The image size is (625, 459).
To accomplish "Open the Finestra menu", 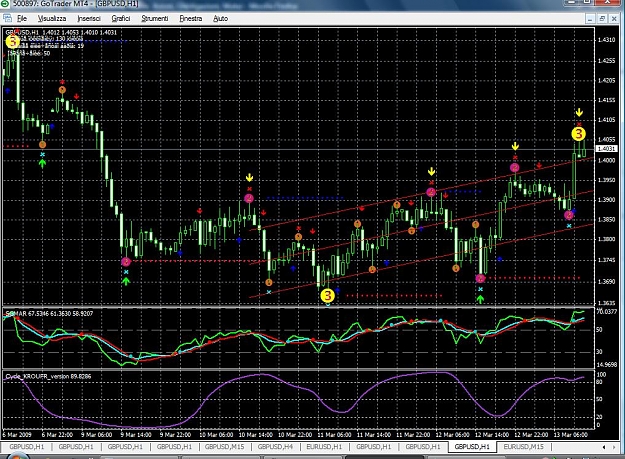I will 191,18.
